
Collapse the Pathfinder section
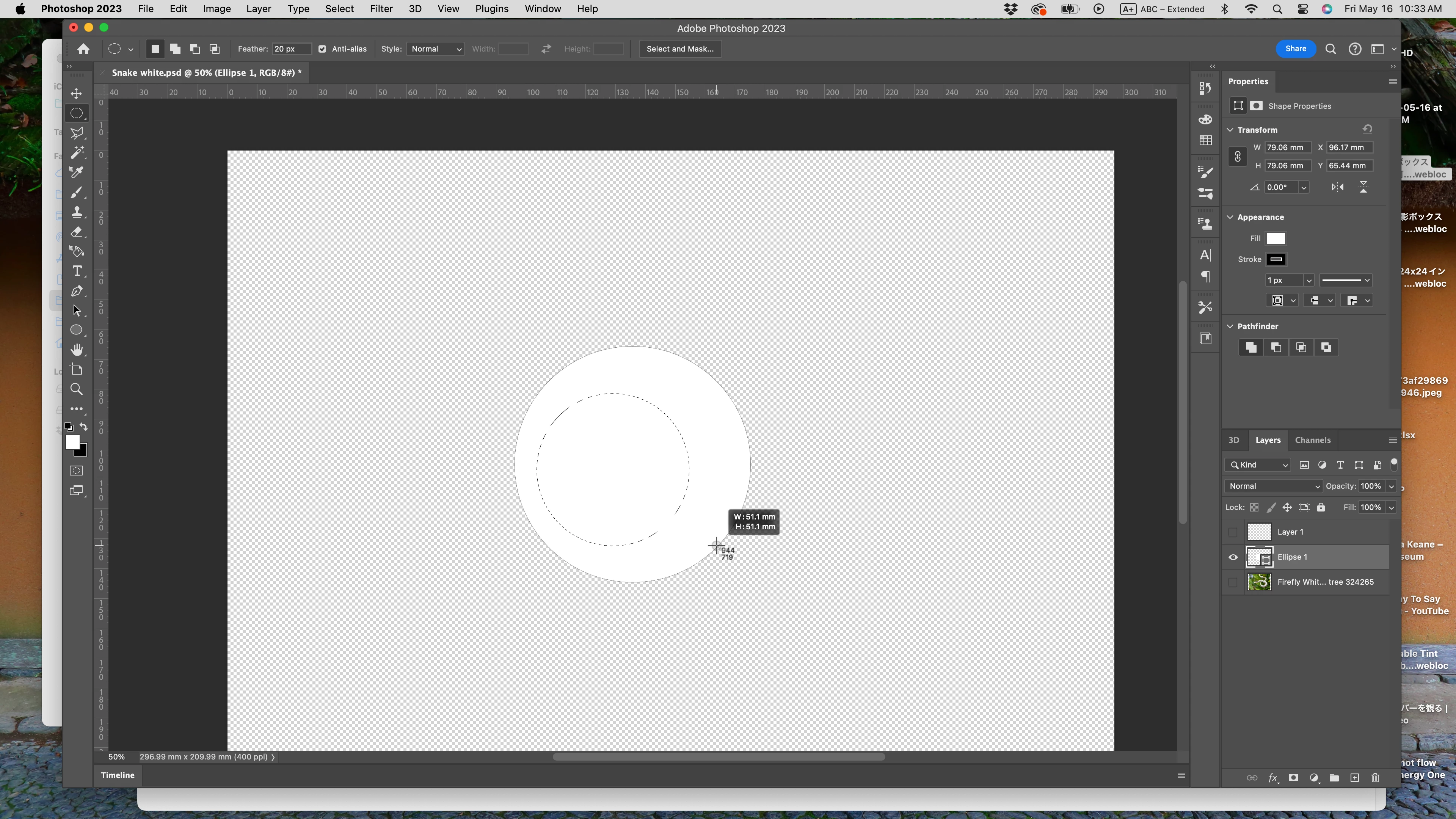tap(1230, 326)
